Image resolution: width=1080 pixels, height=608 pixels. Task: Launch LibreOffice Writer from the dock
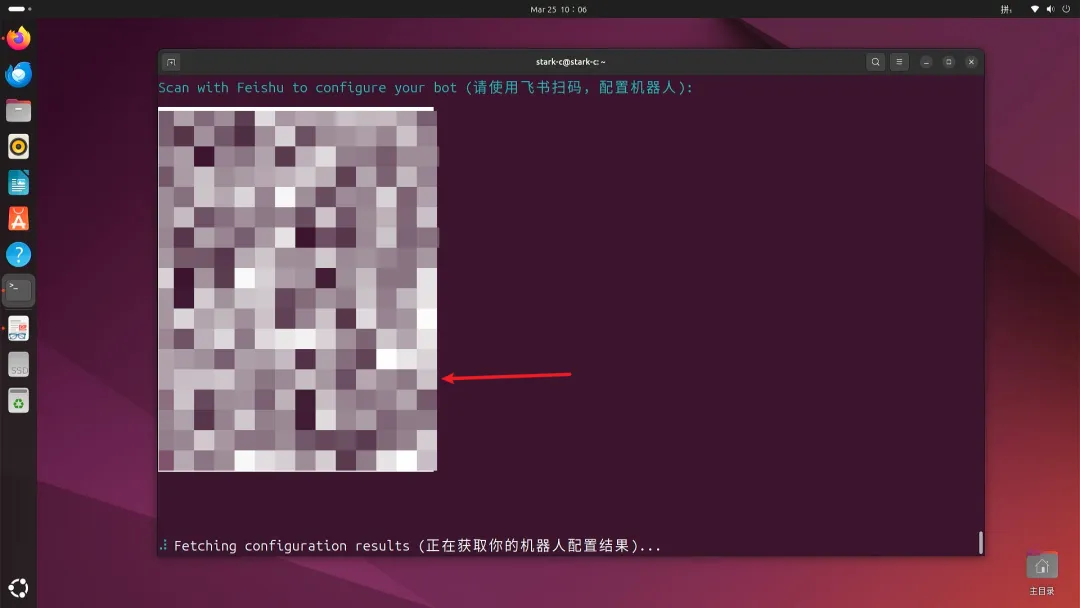[19, 183]
